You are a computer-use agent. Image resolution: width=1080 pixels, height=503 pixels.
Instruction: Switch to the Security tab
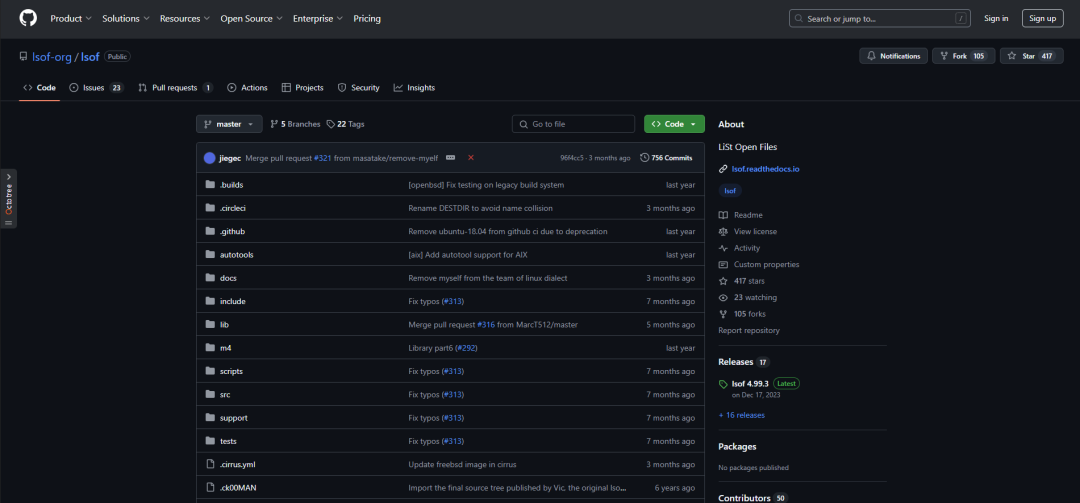pos(358,88)
